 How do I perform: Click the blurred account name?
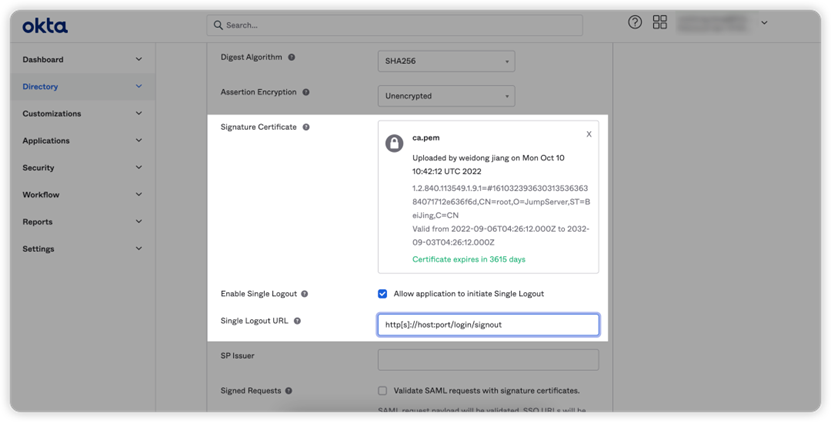pos(713,23)
